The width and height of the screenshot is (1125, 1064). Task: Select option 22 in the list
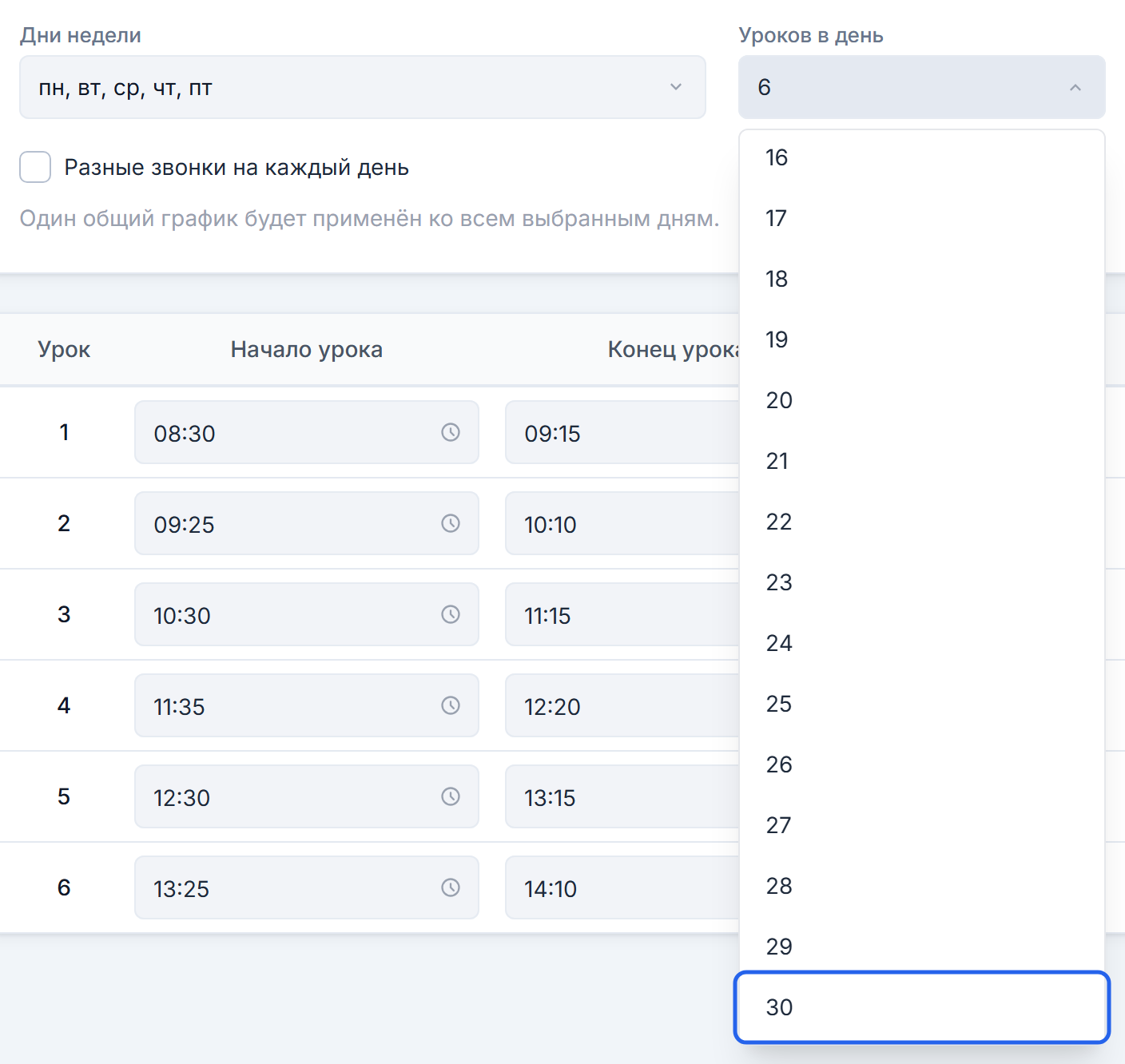(922, 522)
